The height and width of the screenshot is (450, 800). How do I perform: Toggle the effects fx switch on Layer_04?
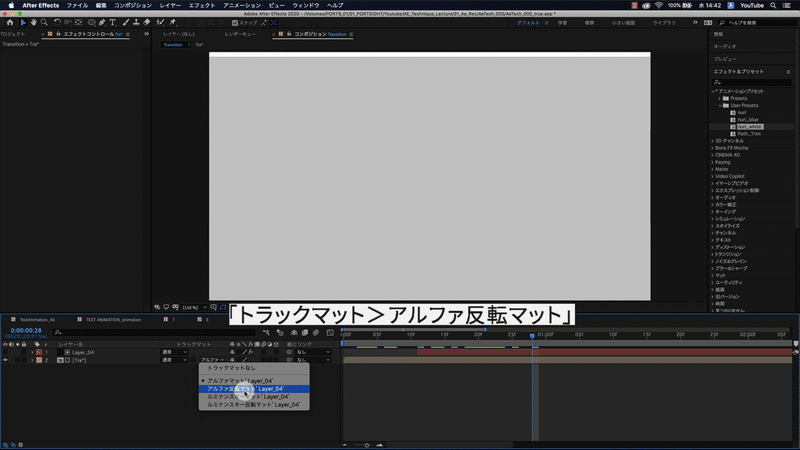pyautogui.click(x=251, y=352)
